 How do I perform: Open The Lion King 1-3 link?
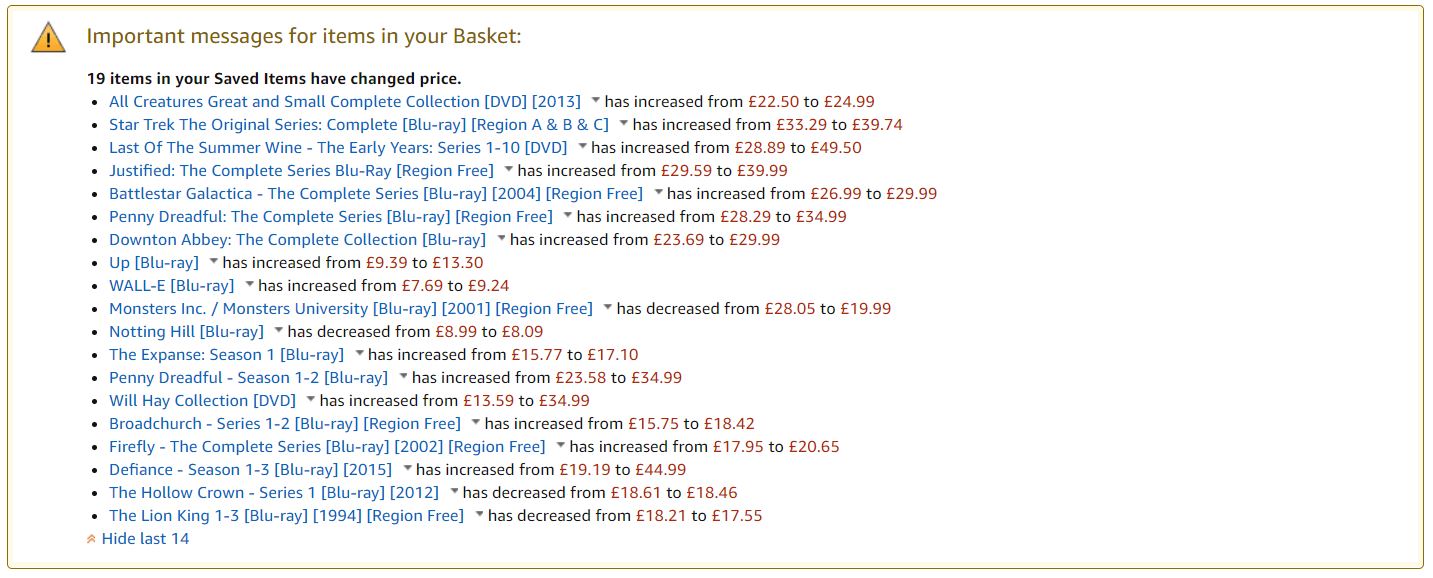pos(286,515)
